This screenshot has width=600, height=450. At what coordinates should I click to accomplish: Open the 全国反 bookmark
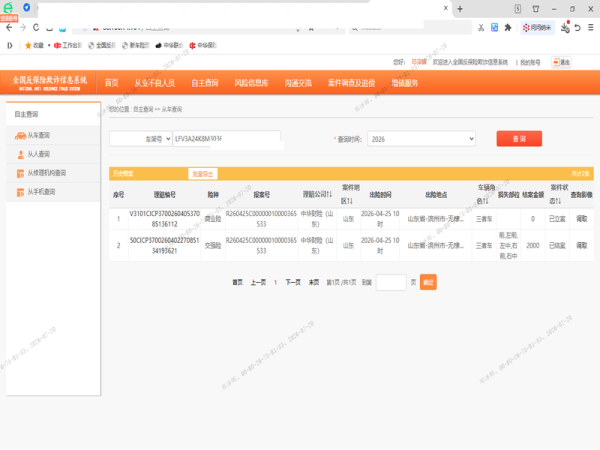(x=102, y=46)
